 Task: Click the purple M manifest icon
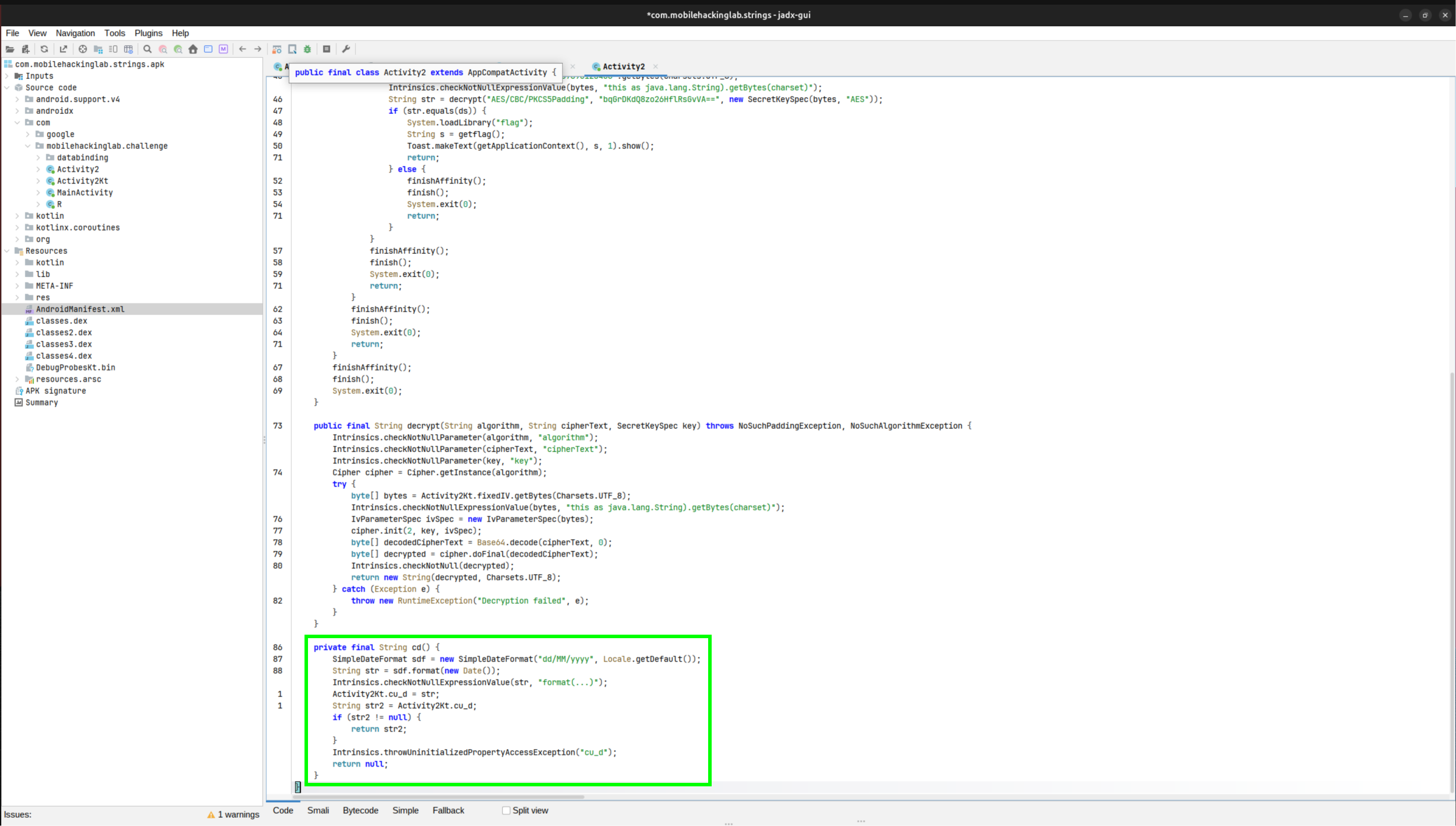point(223,50)
